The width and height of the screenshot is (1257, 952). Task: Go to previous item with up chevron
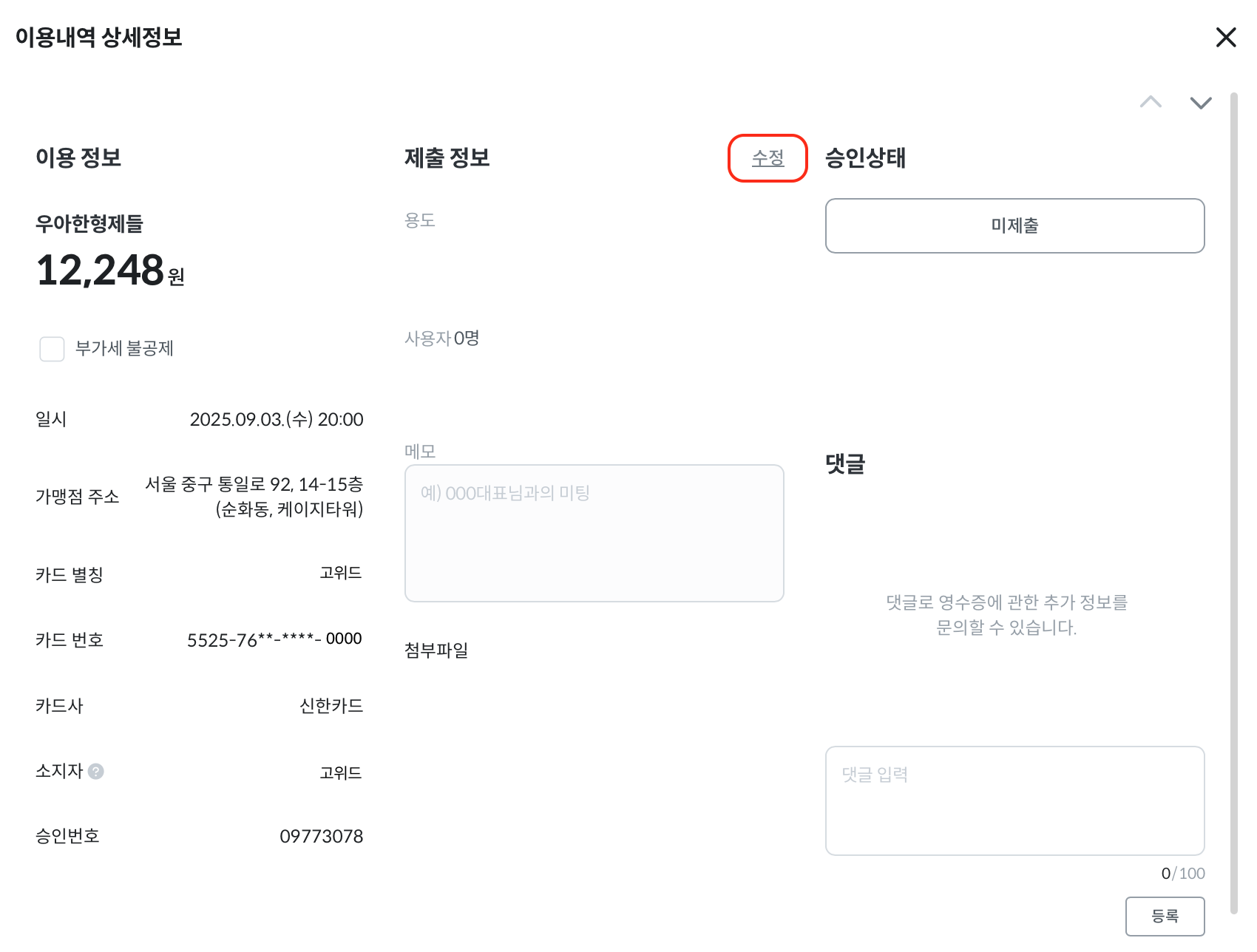click(1151, 102)
